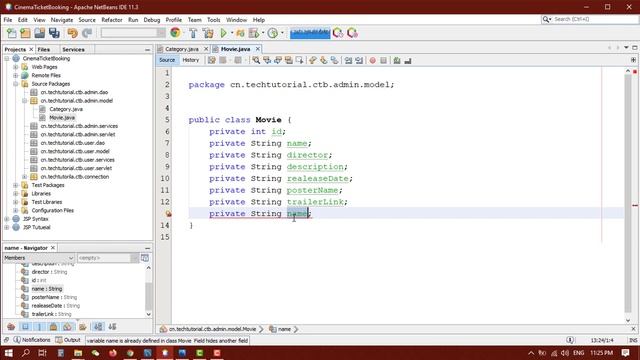Open File Explorer from the taskbar
This screenshot has width=640, height=360.
[x=78, y=353]
